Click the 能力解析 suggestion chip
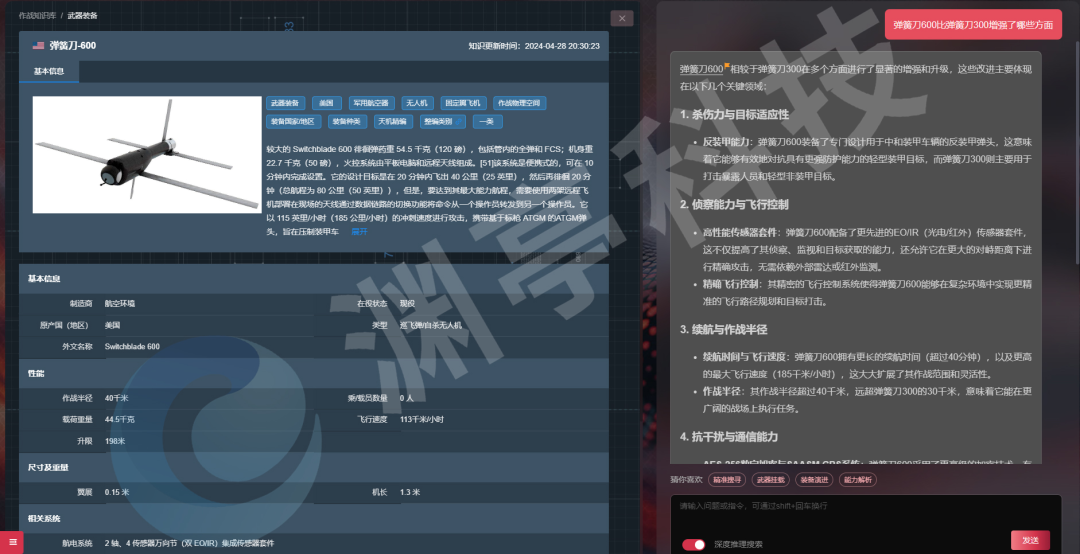The width and height of the screenshot is (1080, 554). 858,480
